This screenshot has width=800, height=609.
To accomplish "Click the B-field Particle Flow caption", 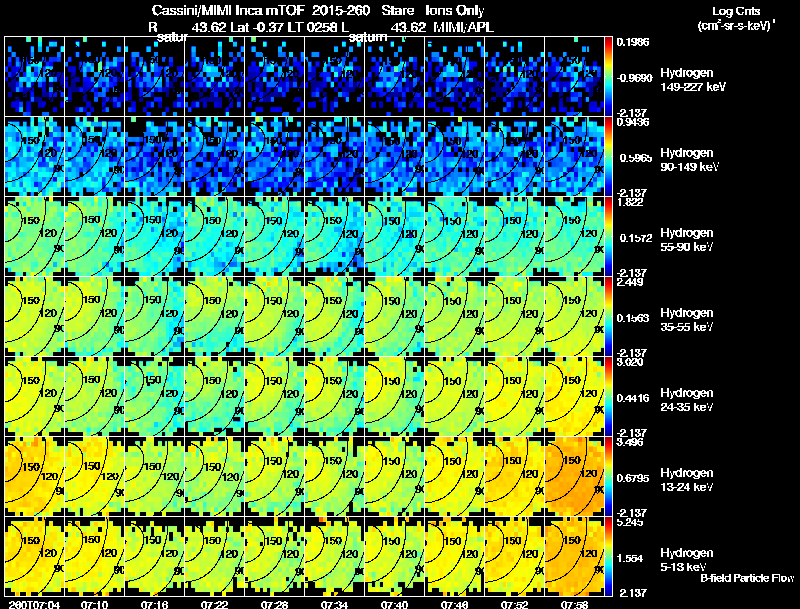I will 747,578.
